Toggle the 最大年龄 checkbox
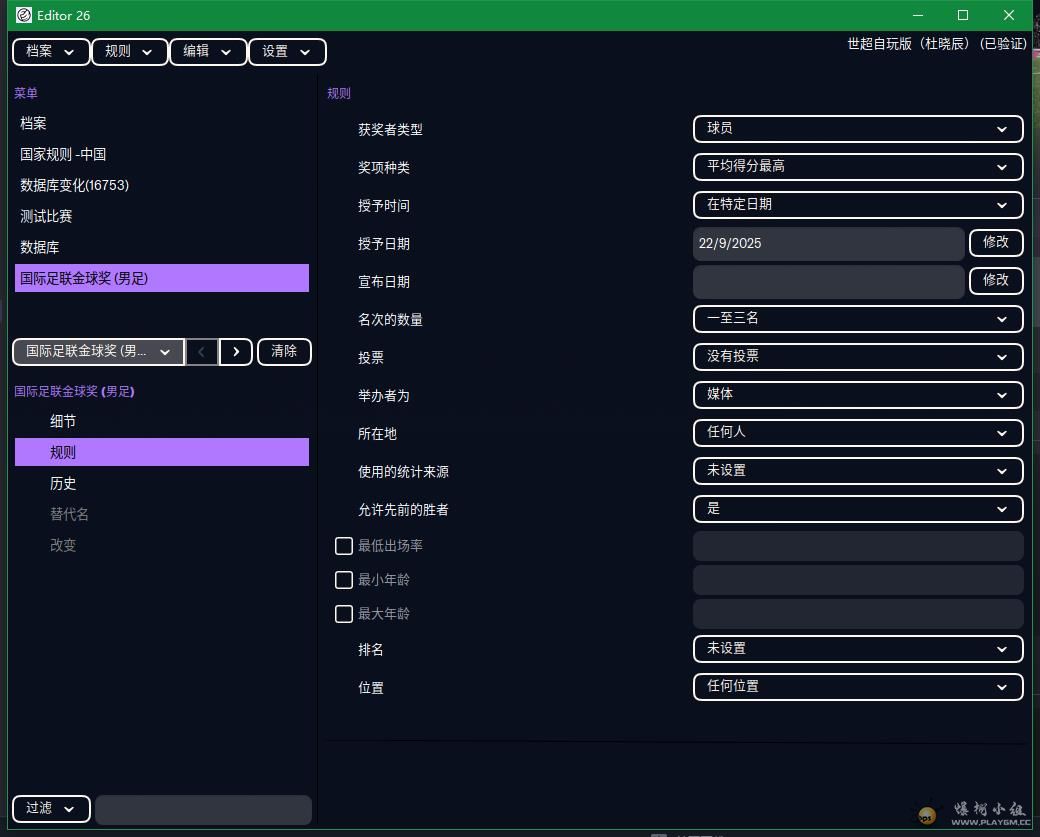The image size is (1040, 837). (x=344, y=614)
